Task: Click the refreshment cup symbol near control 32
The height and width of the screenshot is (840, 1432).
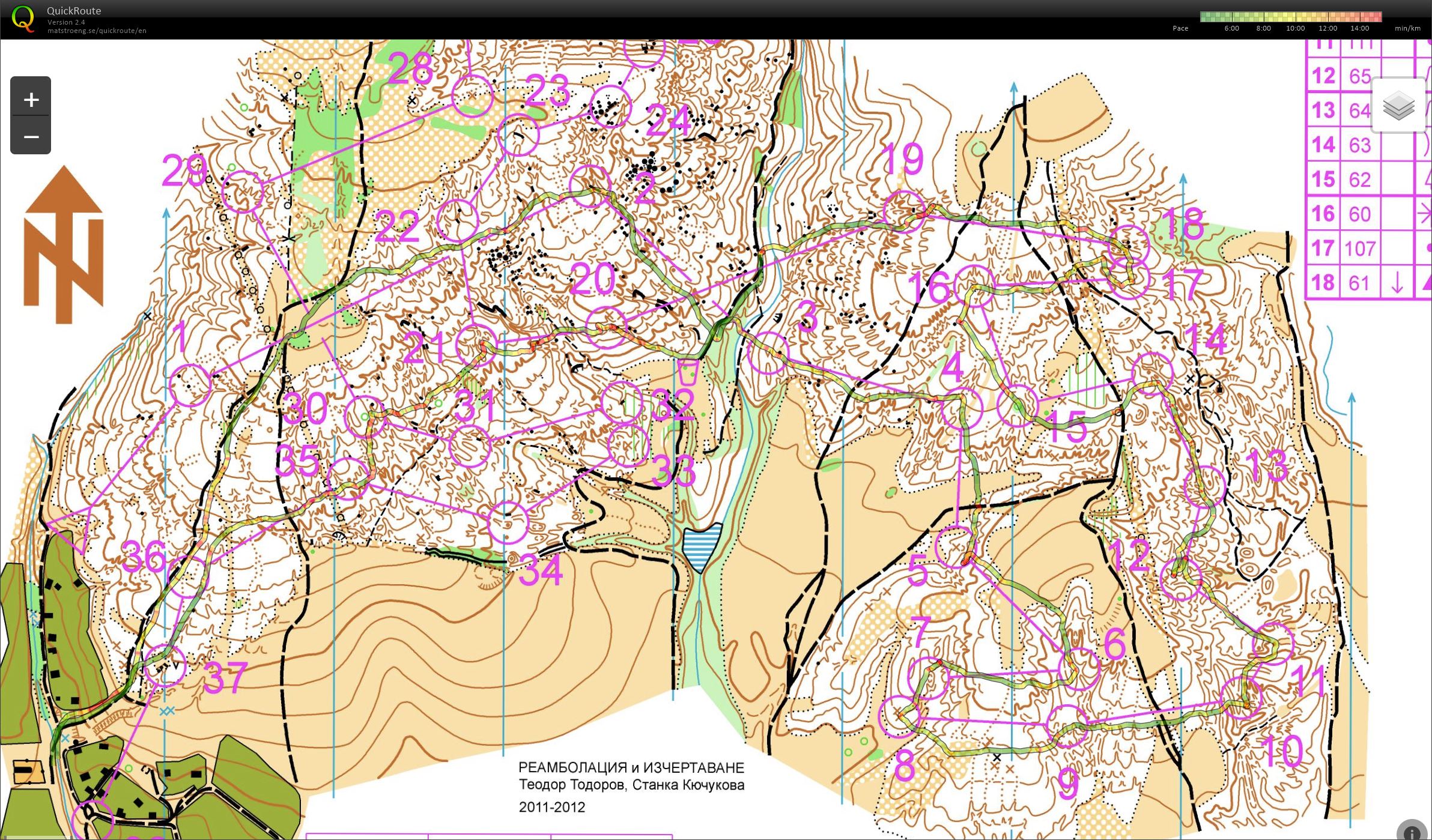Action: pos(688,372)
